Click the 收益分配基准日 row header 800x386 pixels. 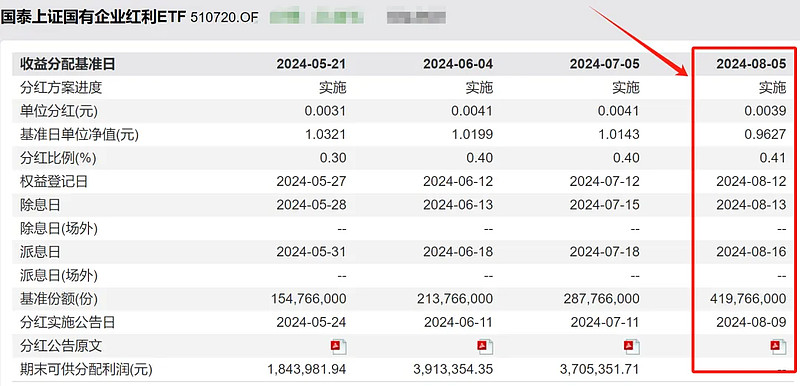click(x=67, y=64)
